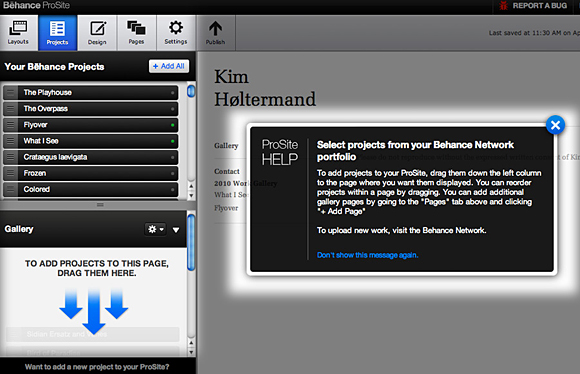The width and height of the screenshot is (580, 374).
Task: Click the projects list scrollbar thumb
Action: tap(191, 91)
